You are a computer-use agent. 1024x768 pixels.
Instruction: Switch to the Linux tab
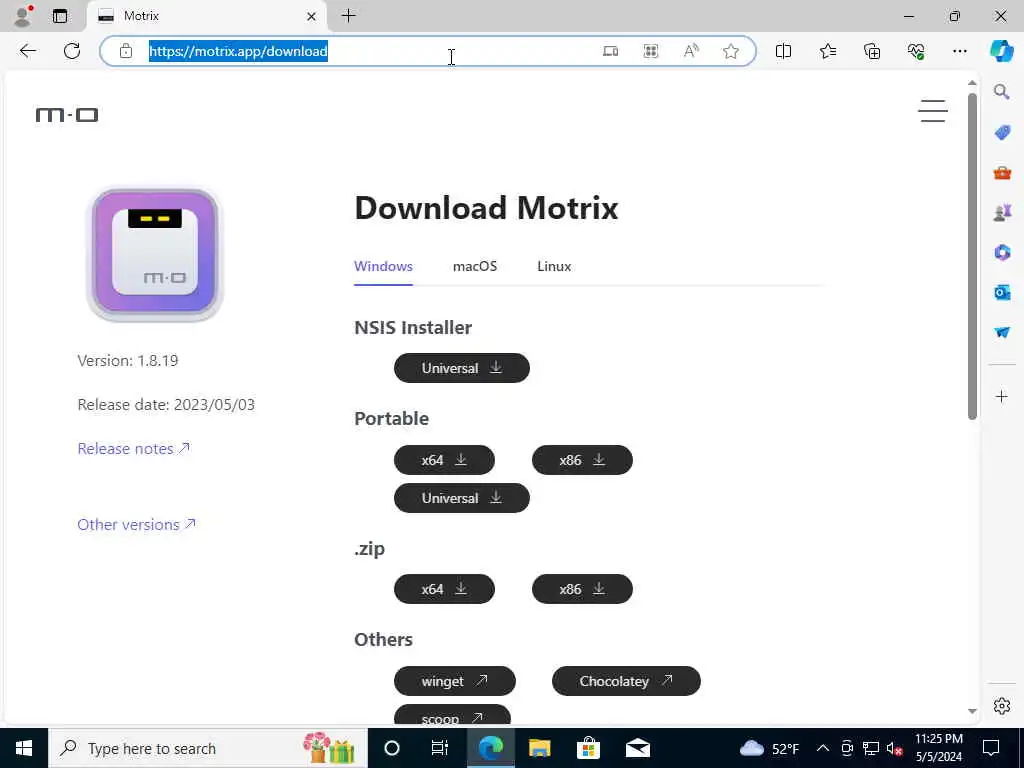(554, 266)
